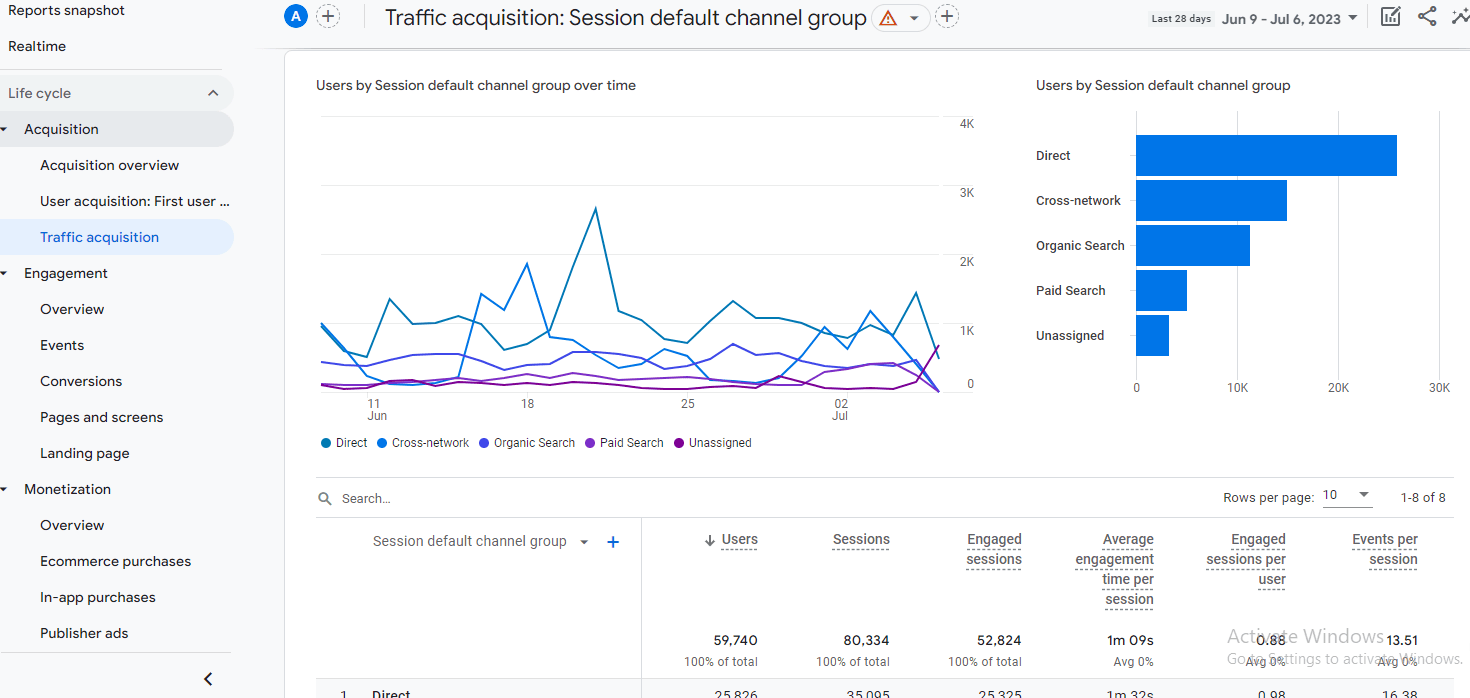Click inside the table Search field
Image resolution: width=1470 pixels, height=698 pixels.
400,498
